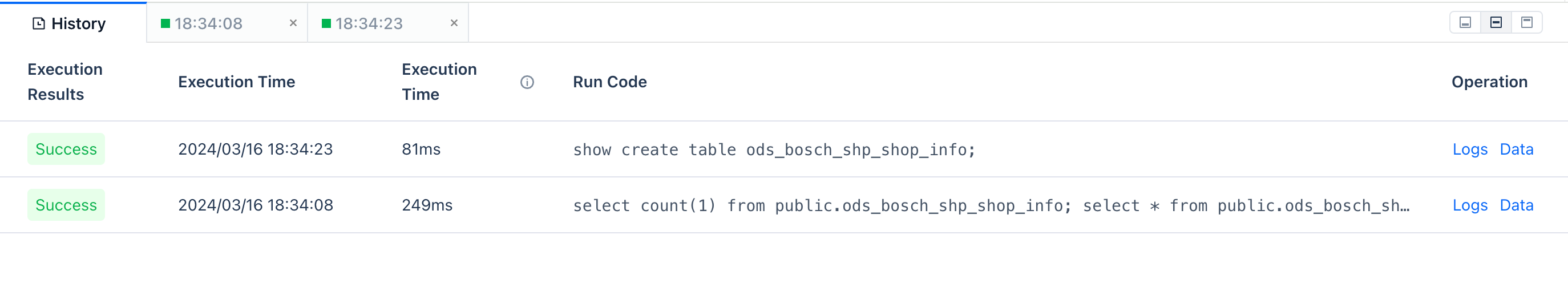
Task: Click the Success badge of the 18:34:23 run
Action: pyautogui.click(x=66, y=149)
